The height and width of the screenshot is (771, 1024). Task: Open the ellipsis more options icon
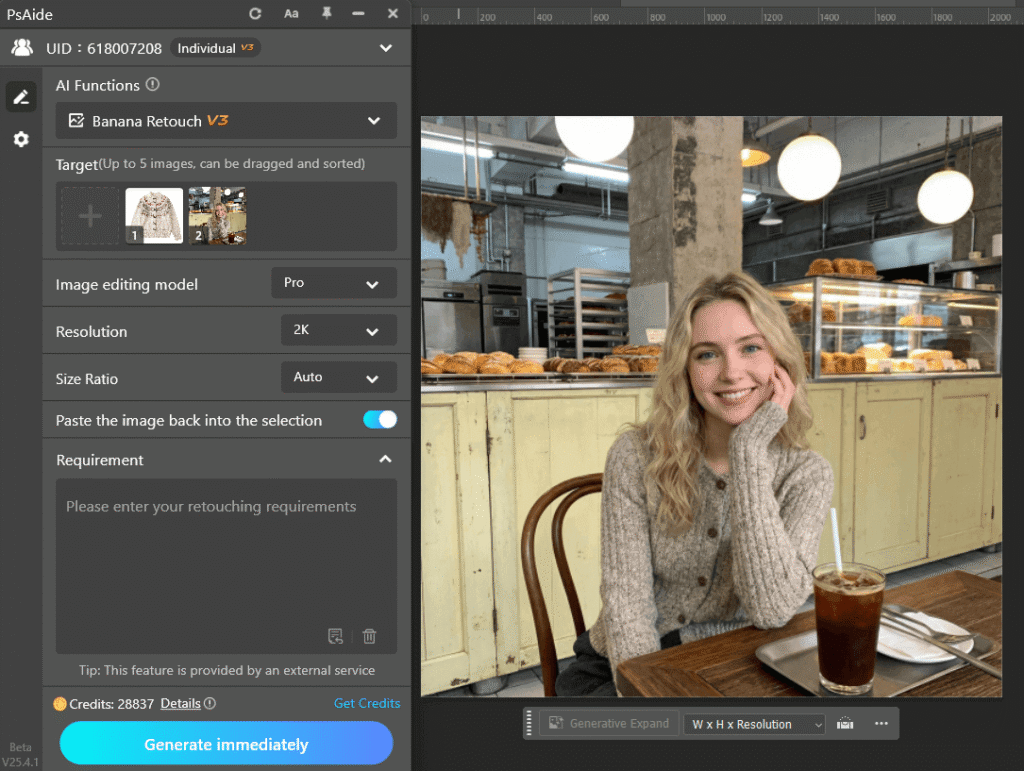[879, 723]
